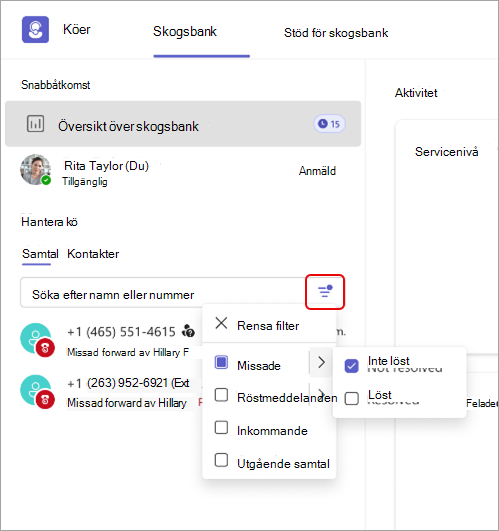Screen dimensions: 499x531
Task: Click the clock badge showing 15
Action: click(329, 124)
